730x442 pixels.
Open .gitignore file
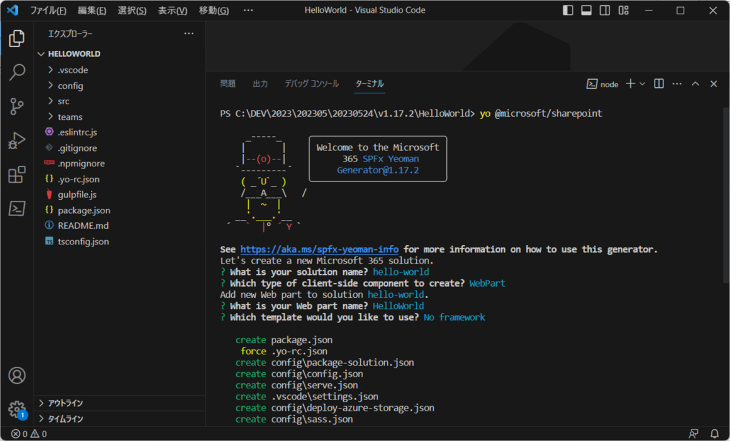(120, 148)
